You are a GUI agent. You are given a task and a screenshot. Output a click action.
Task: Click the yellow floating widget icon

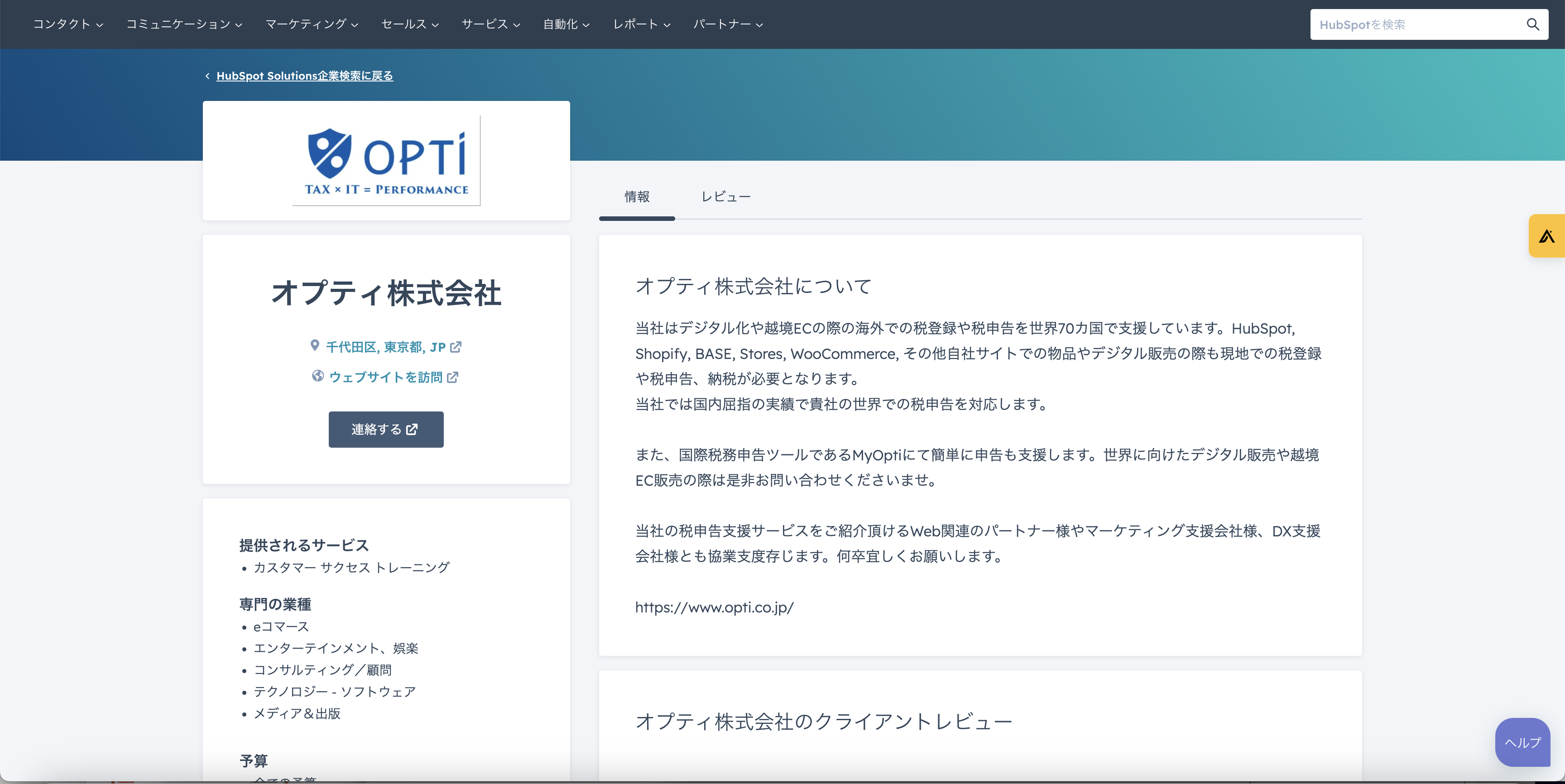pyautogui.click(x=1546, y=236)
